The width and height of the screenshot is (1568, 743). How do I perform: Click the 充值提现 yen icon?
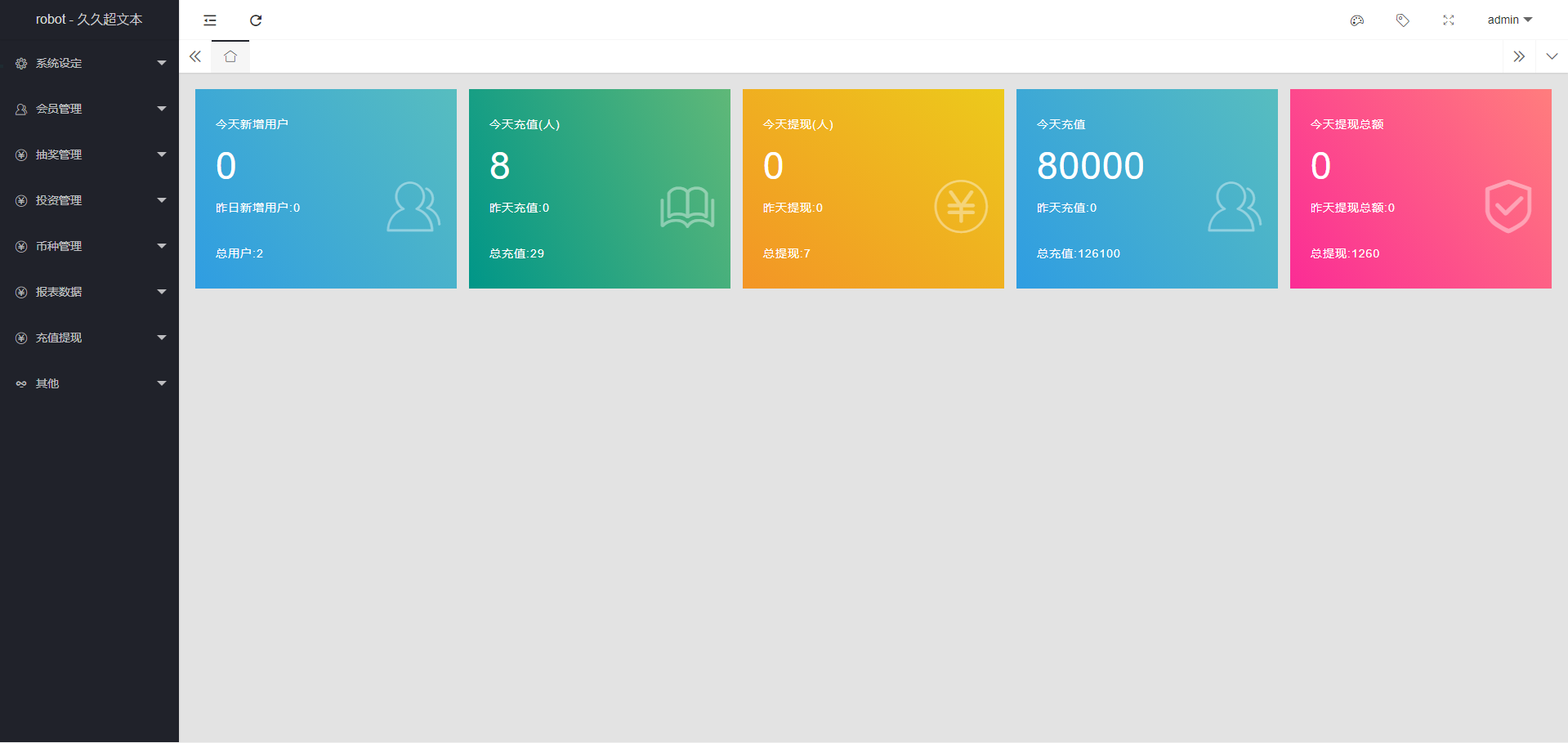(21, 338)
